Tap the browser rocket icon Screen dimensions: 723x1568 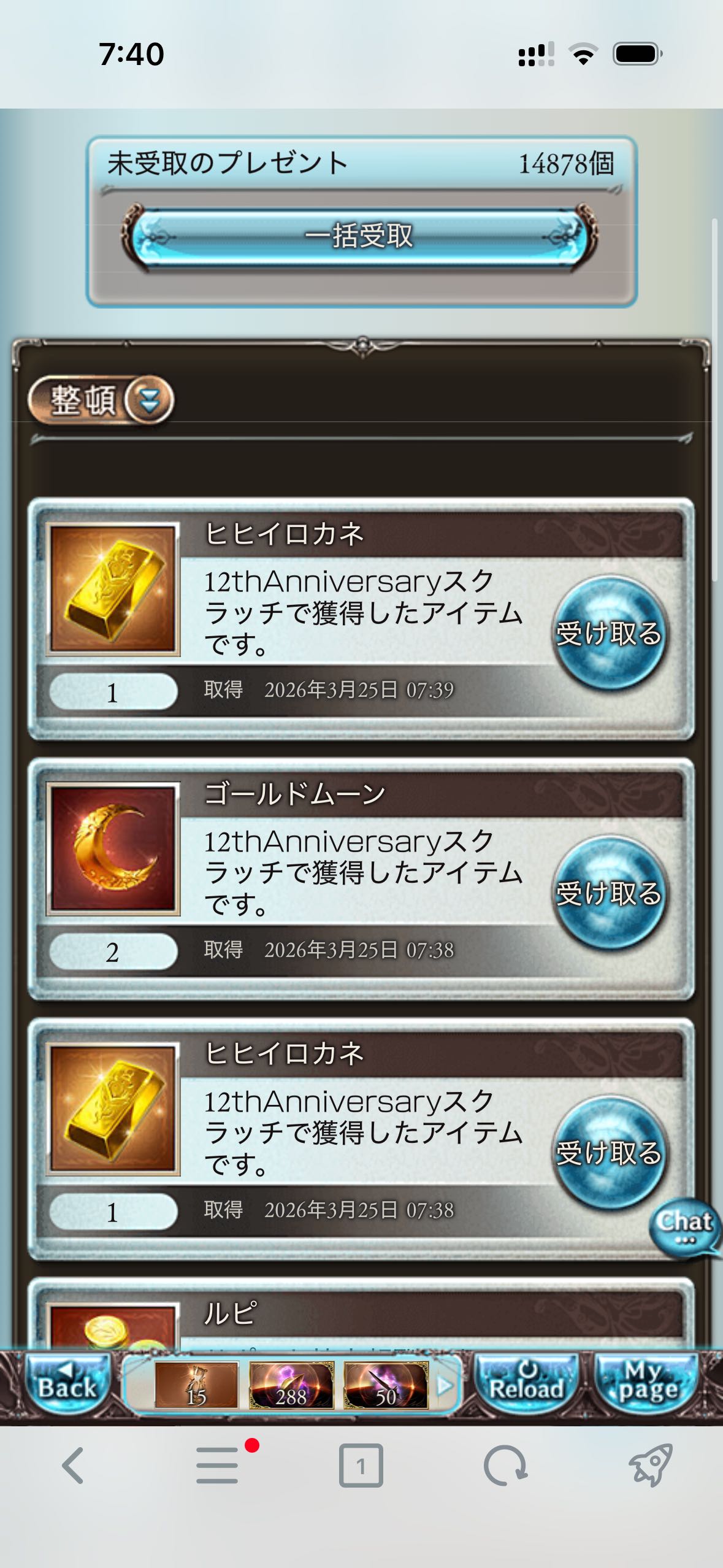[651, 1465]
